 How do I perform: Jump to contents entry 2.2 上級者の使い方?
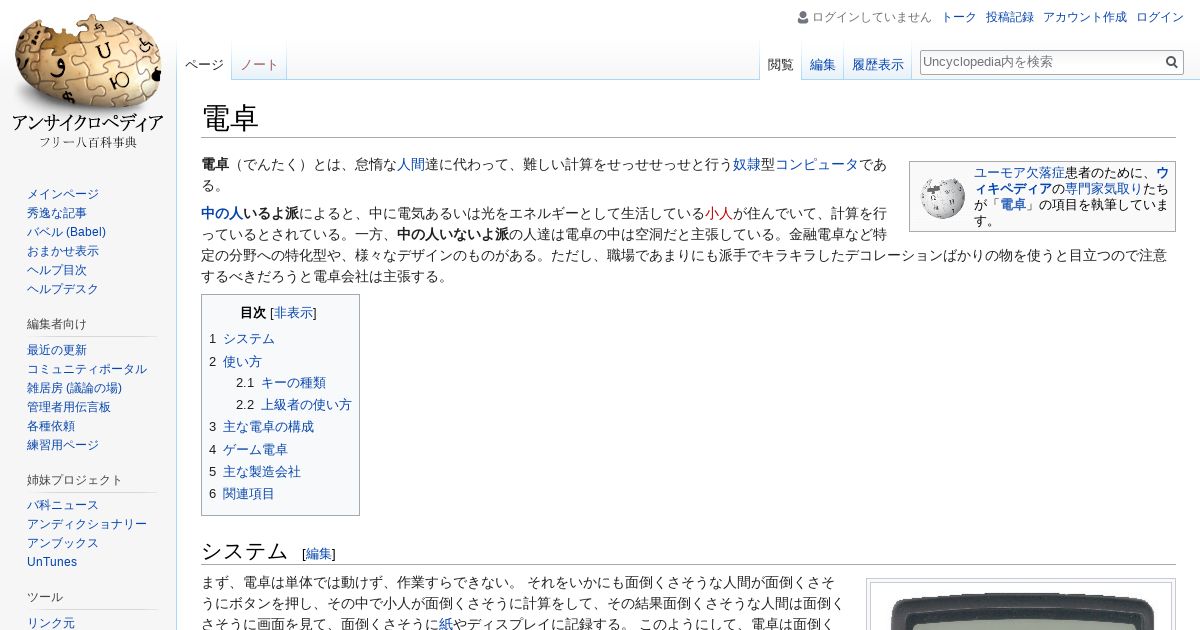click(294, 405)
